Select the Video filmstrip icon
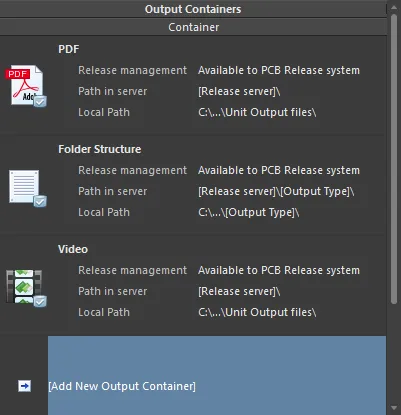This screenshot has height=415, width=401. 24,286
